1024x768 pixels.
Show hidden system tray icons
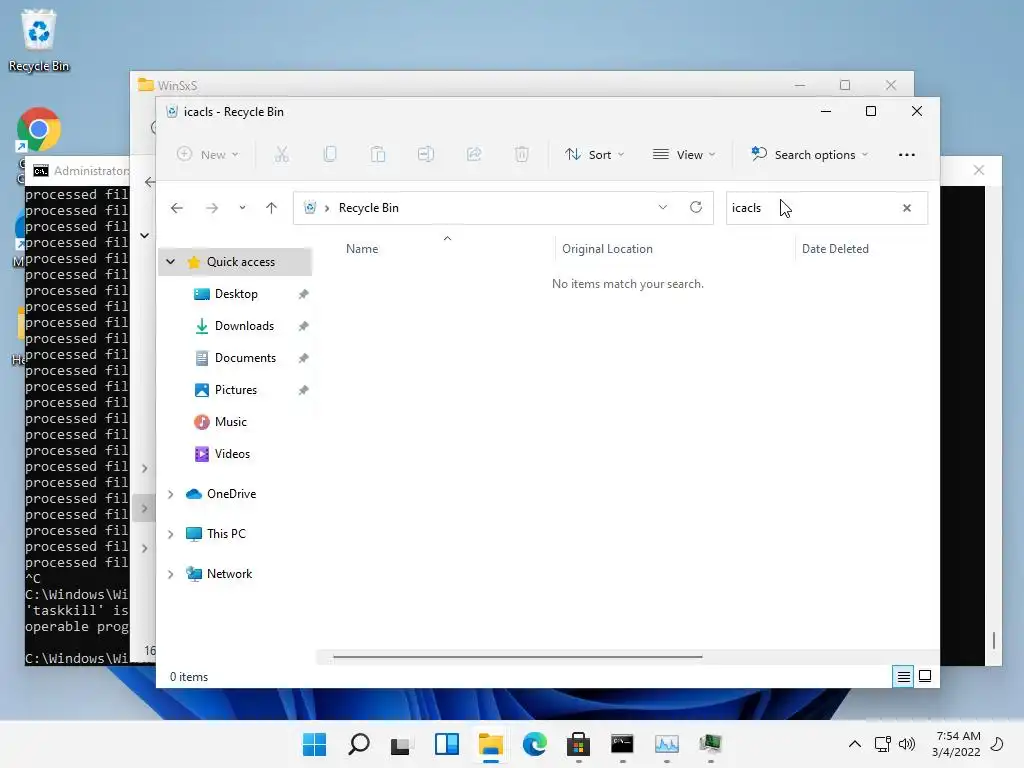tap(855, 744)
